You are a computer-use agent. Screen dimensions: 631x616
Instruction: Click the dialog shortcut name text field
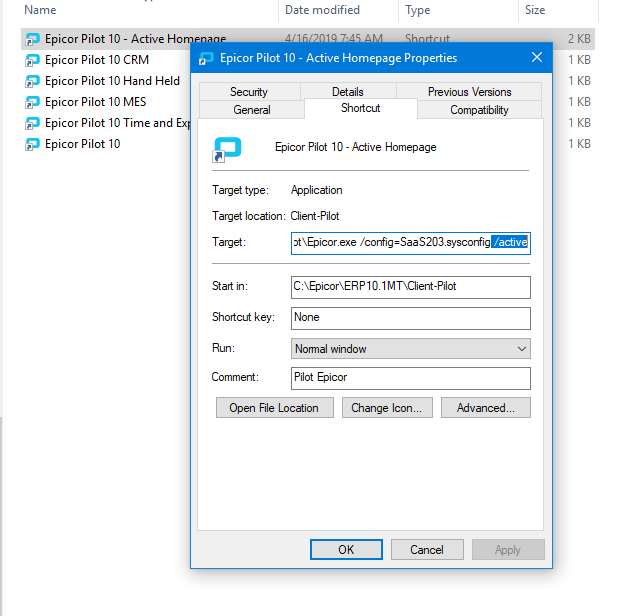355,147
